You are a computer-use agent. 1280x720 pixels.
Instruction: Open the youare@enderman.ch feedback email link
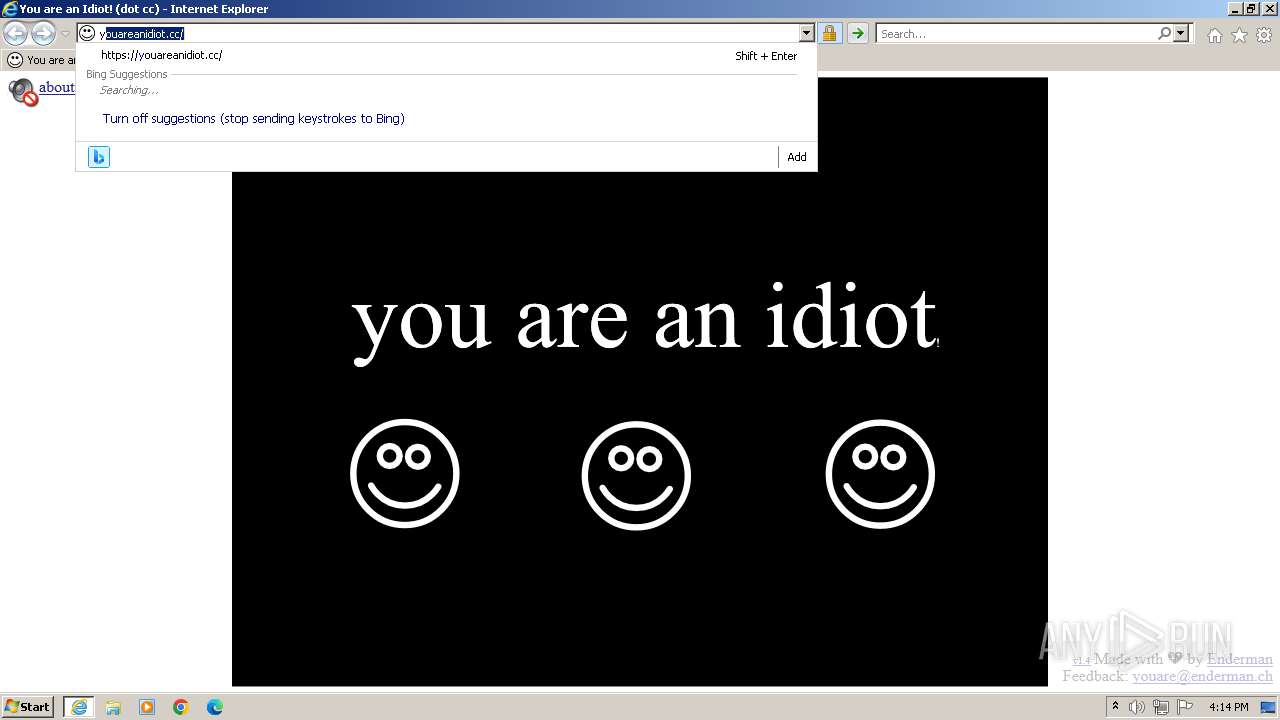coord(1202,676)
